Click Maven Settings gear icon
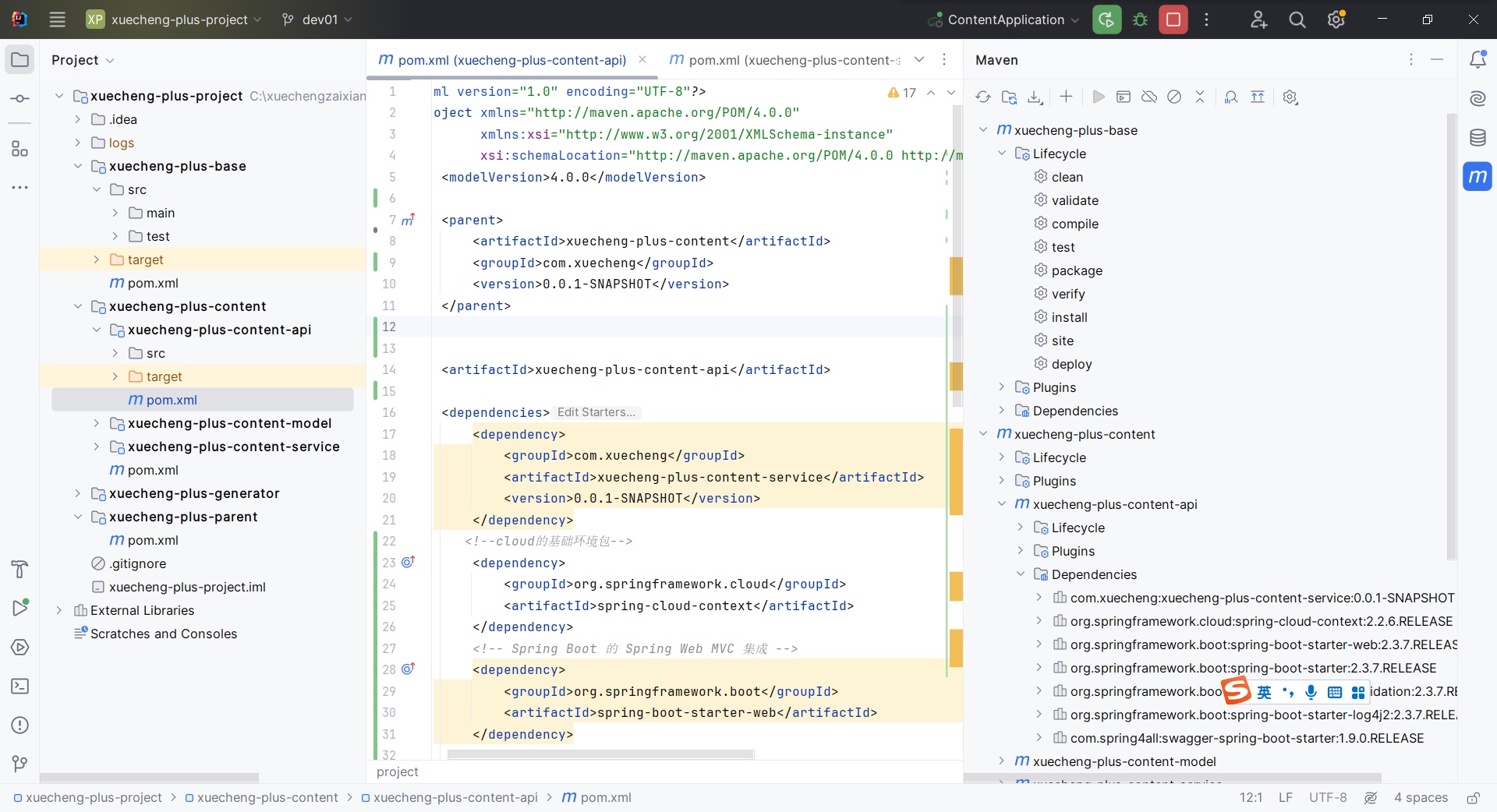The width and height of the screenshot is (1497, 812). 1290,97
